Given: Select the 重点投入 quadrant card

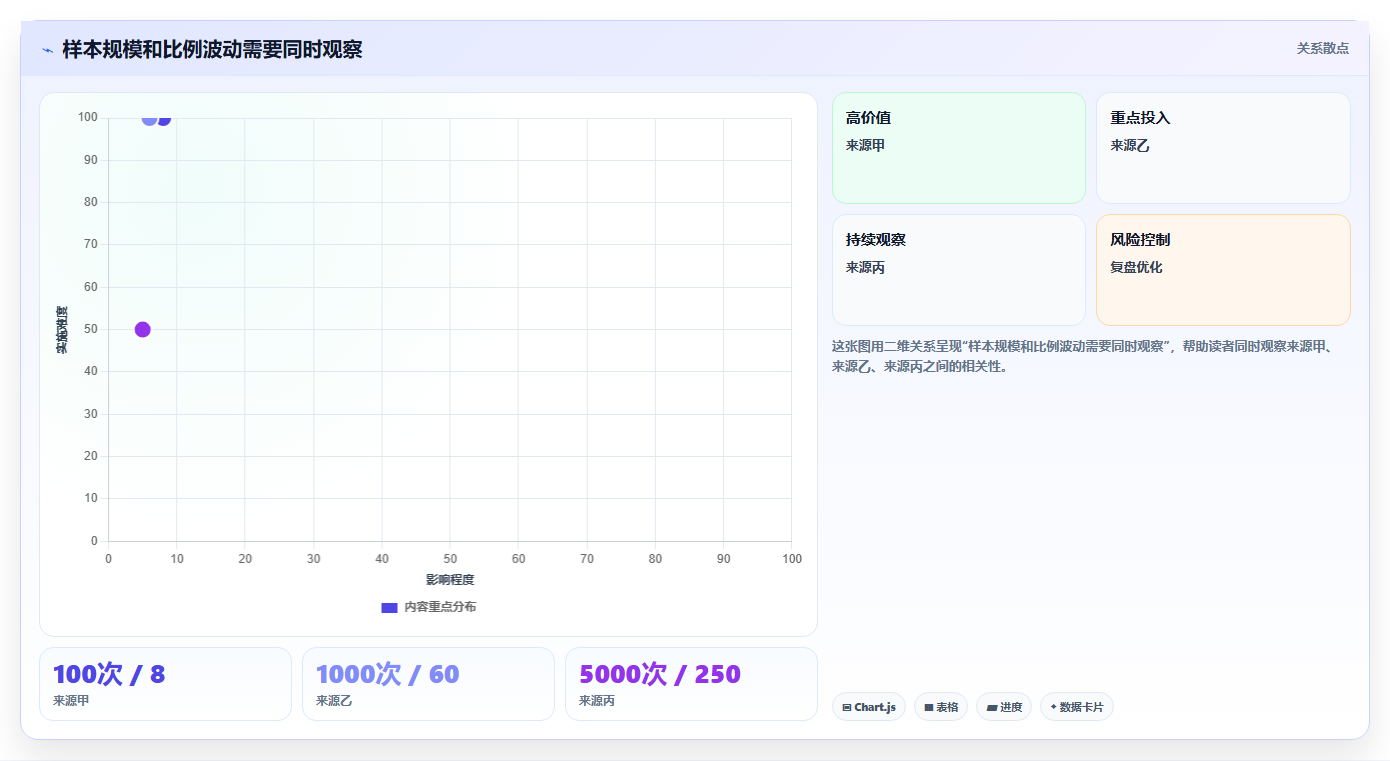Looking at the screenshot, I should click(x=1223, y=148).
